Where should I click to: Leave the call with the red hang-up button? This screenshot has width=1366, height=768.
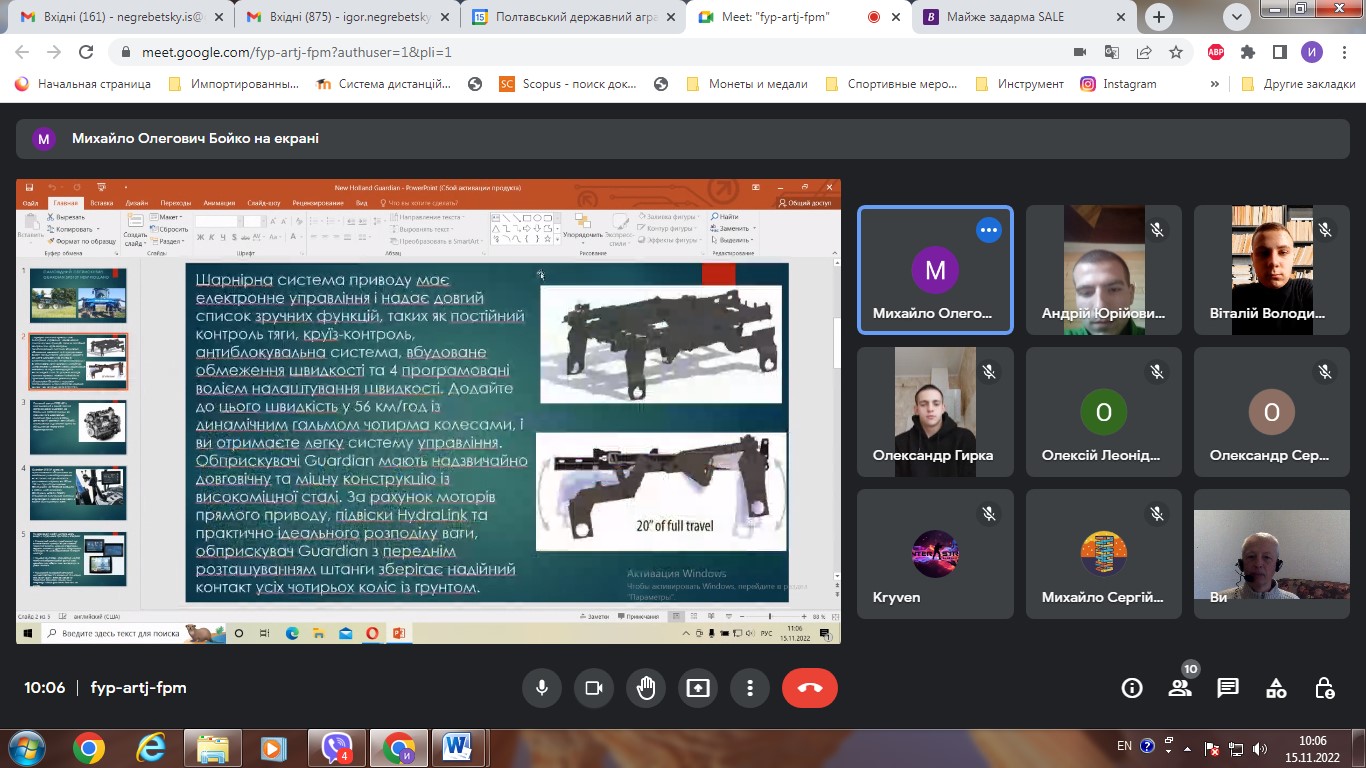point(810,688)
